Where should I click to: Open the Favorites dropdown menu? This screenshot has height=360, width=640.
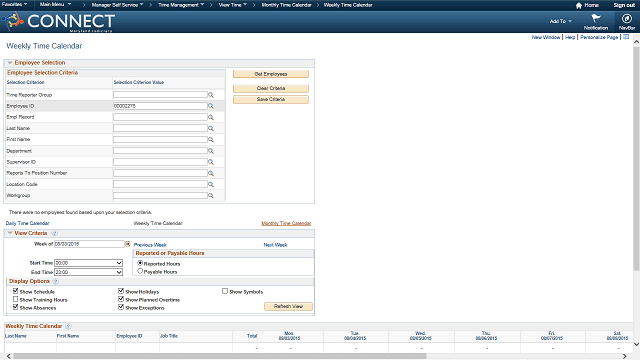[14, 4]
